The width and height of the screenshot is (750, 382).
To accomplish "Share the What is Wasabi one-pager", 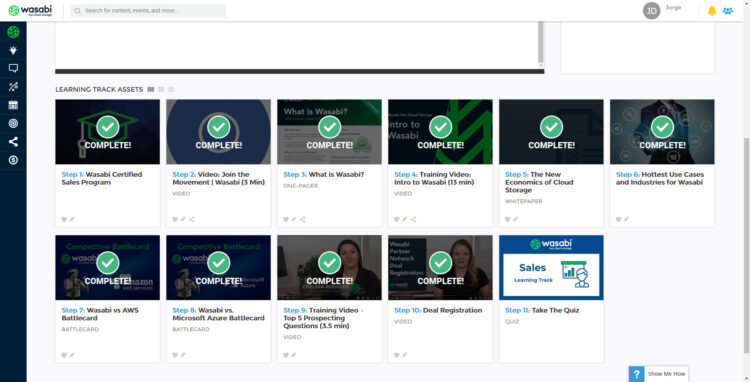I will point(302,219).
